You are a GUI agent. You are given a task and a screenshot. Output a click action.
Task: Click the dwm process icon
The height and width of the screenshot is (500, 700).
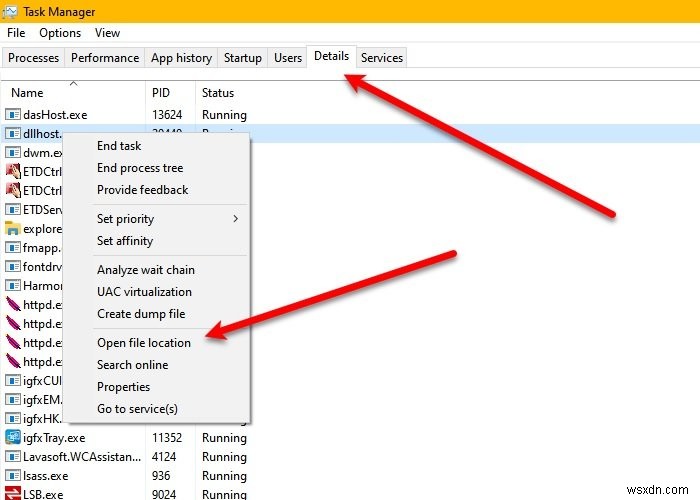click(13, 153)
